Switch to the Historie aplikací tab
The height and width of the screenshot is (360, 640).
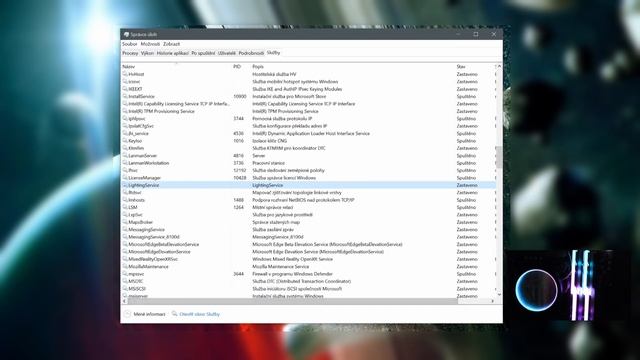click(173, 53)
